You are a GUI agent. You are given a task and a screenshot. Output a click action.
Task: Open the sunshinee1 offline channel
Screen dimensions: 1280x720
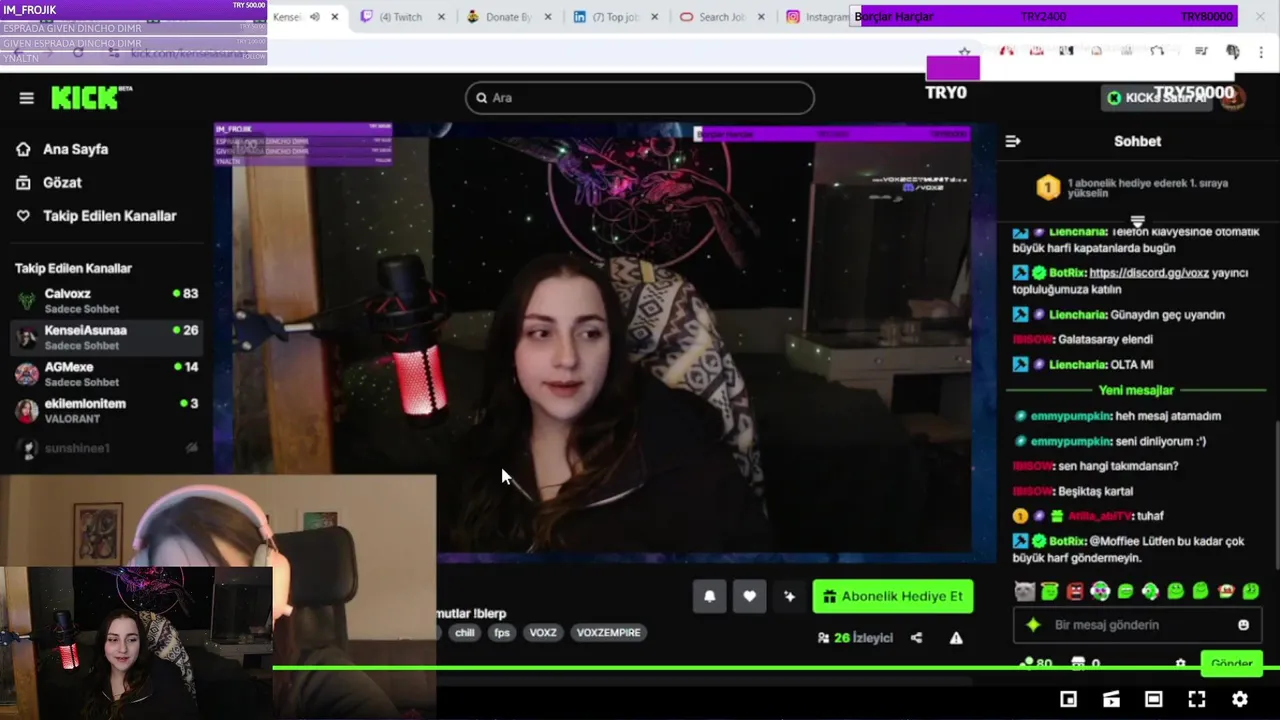coord(107,448)
